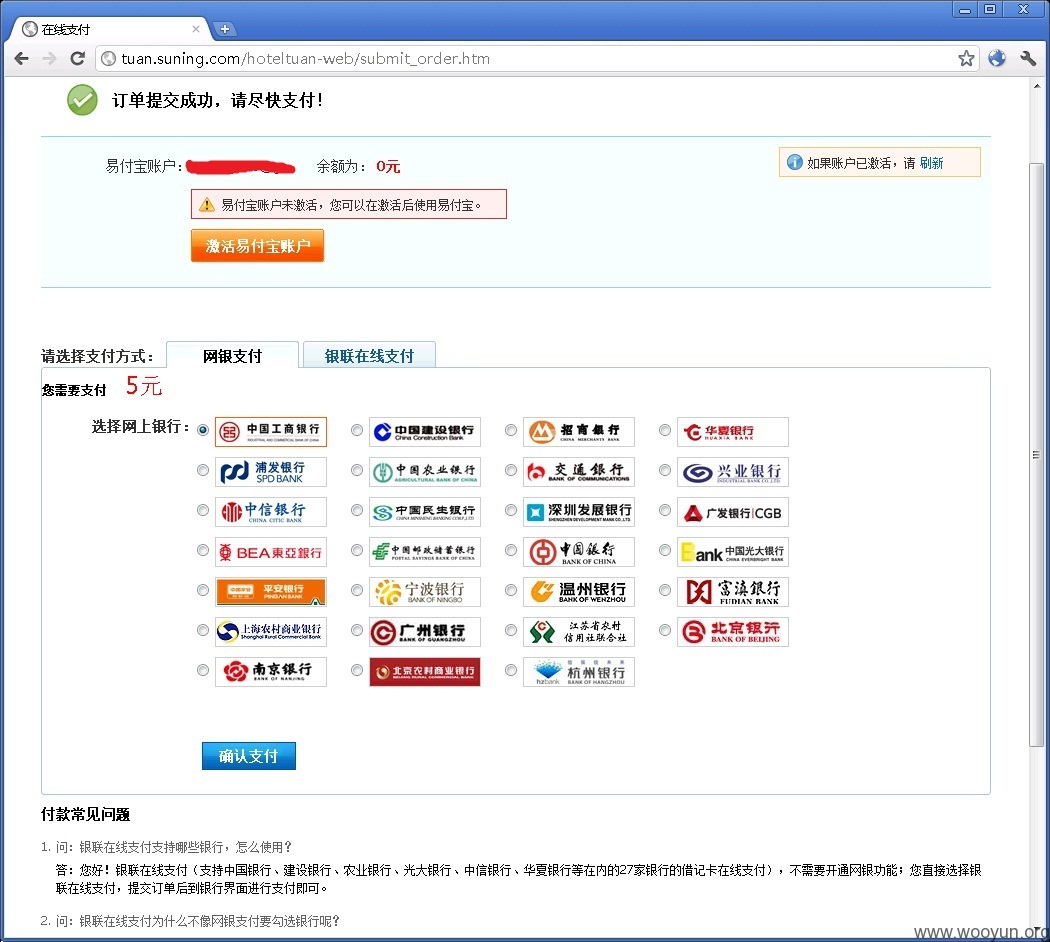Click the 激活易付宝账户 button
1050x942 pixels.
click(x=258, y=246)
